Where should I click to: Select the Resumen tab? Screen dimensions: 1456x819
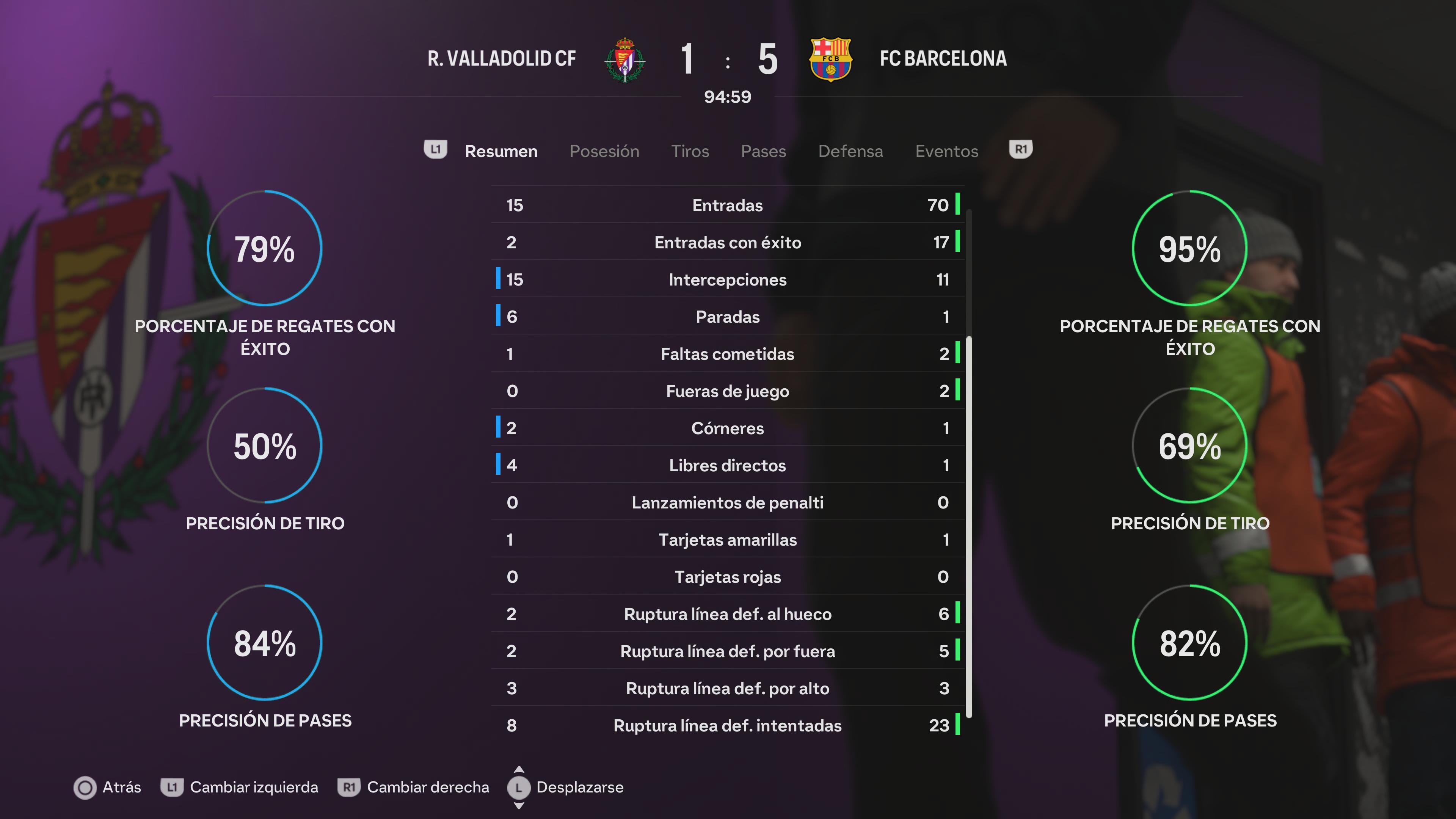point(501,151)
